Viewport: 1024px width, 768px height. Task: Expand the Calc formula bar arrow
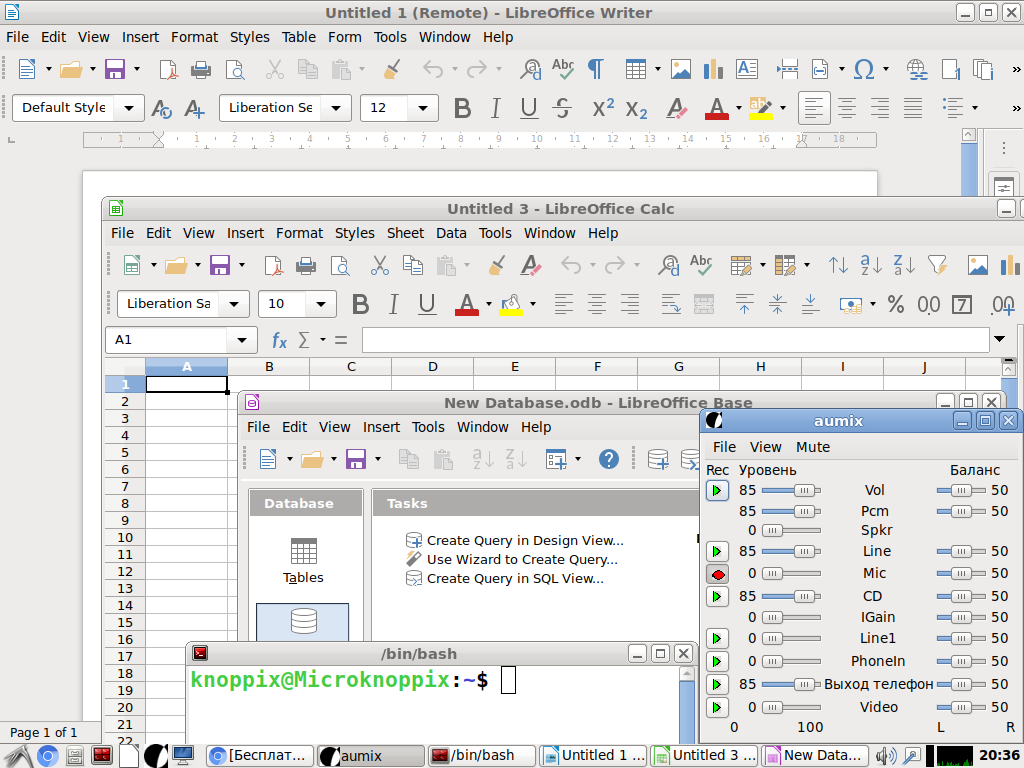[x=999, y=339]
